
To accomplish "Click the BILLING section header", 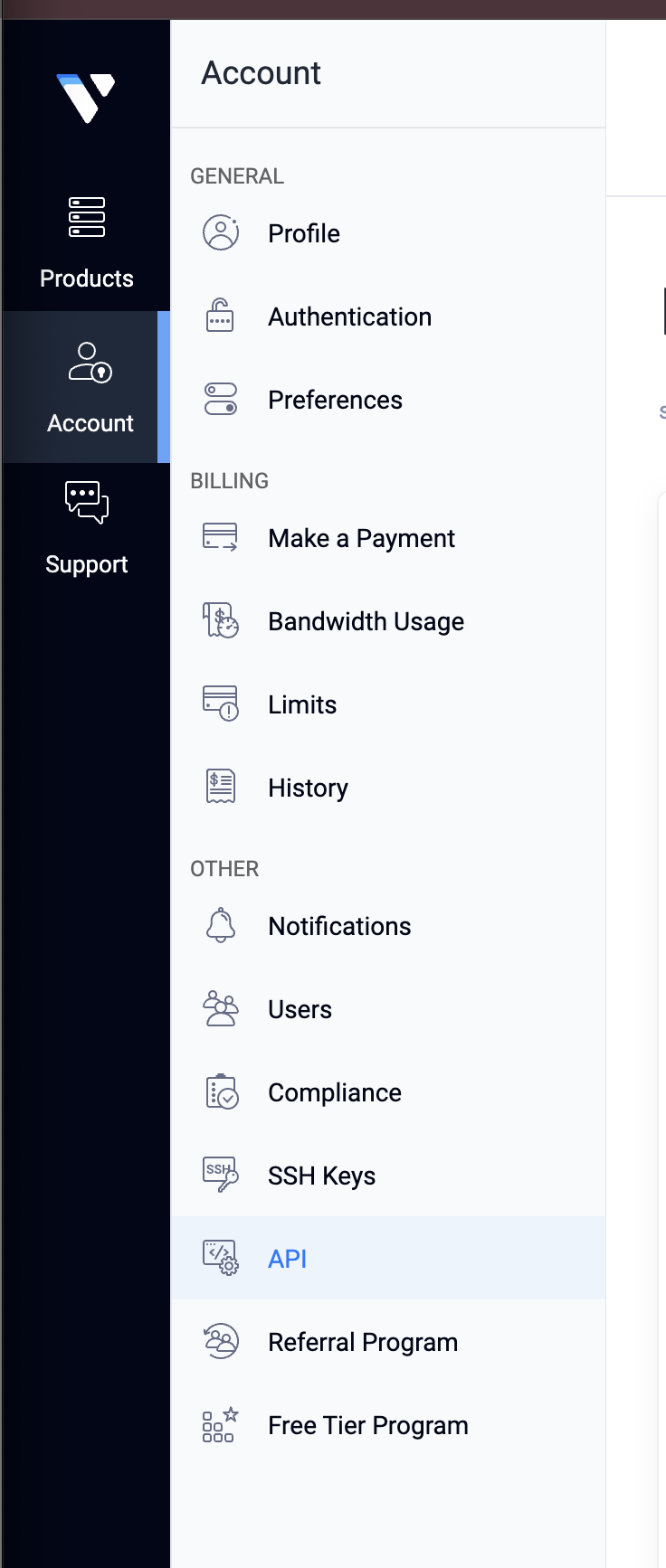I will pos(230,481).
